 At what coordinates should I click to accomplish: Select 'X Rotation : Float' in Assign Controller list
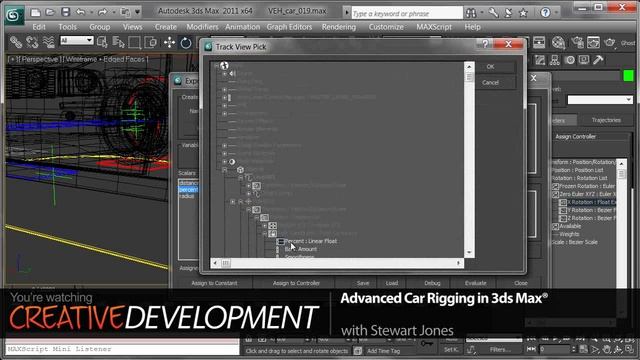(591, 202)
